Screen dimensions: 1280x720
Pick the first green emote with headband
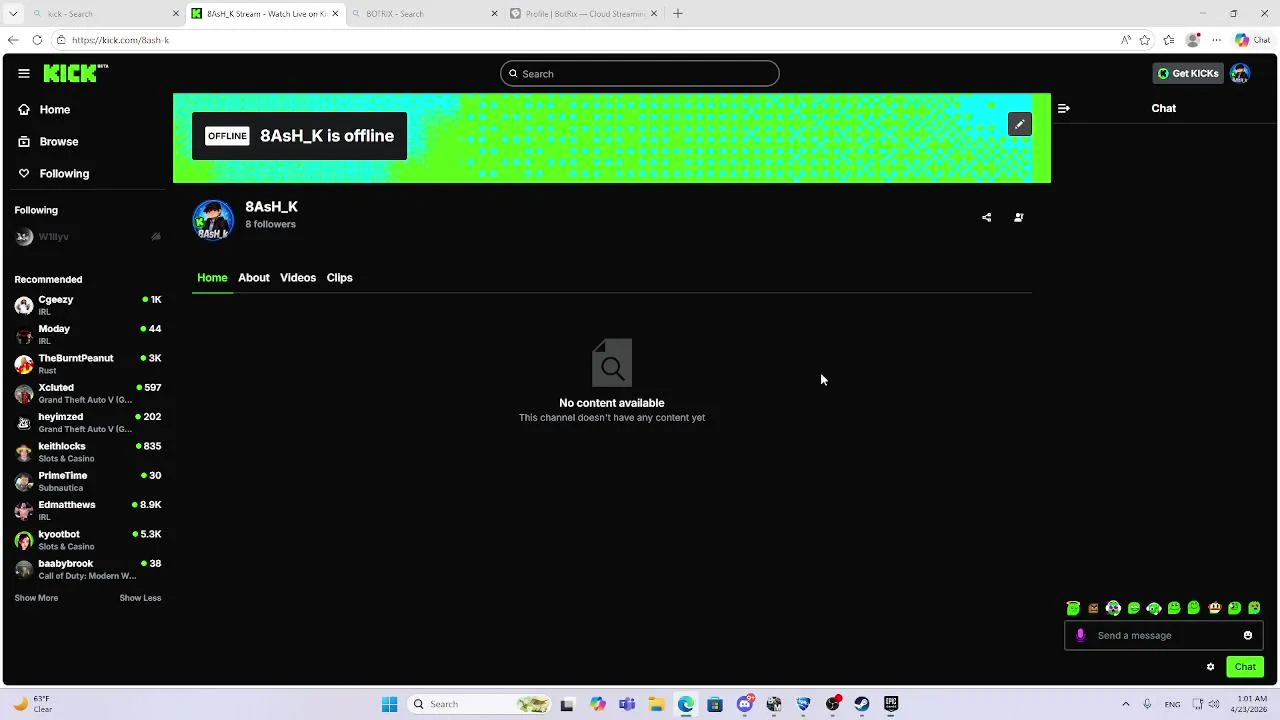point(1073,608)
